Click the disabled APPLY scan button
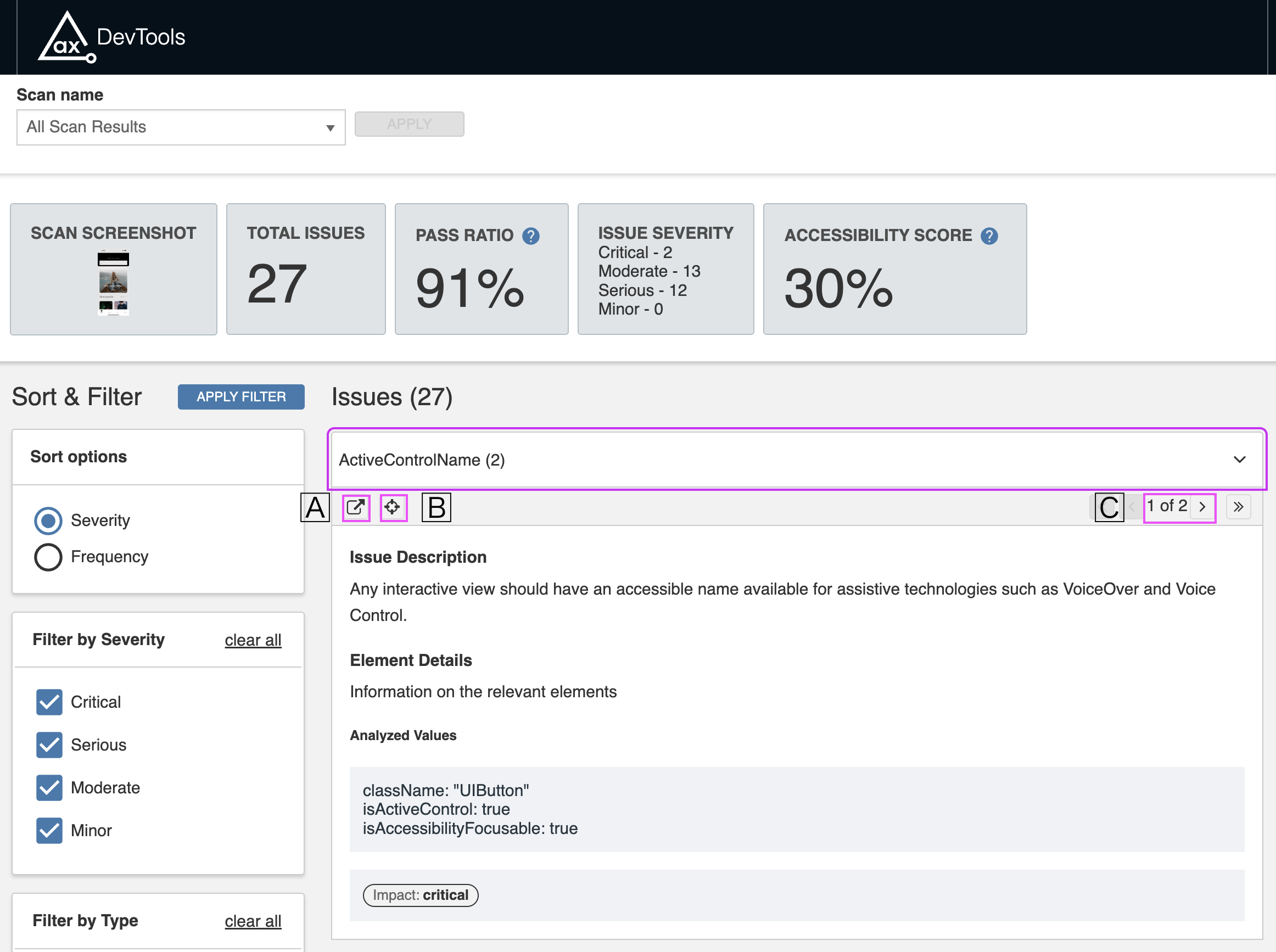Screen dimensions: 1276x952 (409, 124)
